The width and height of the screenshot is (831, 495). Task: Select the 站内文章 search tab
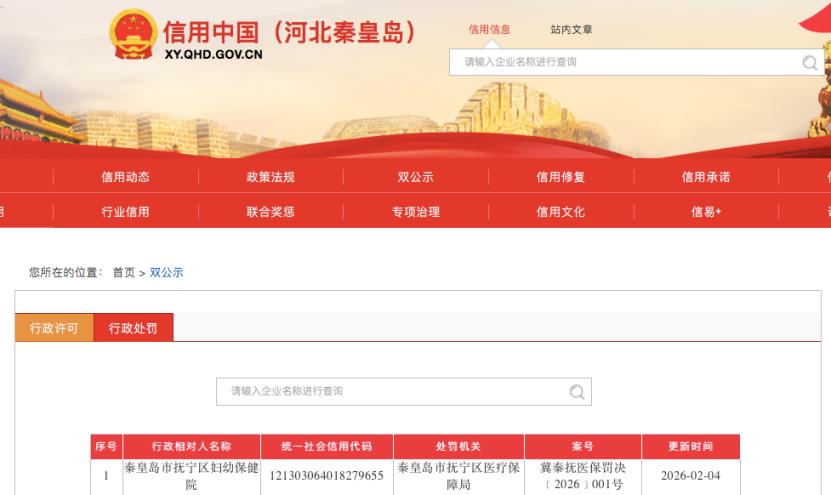click(x=571, y=30)
